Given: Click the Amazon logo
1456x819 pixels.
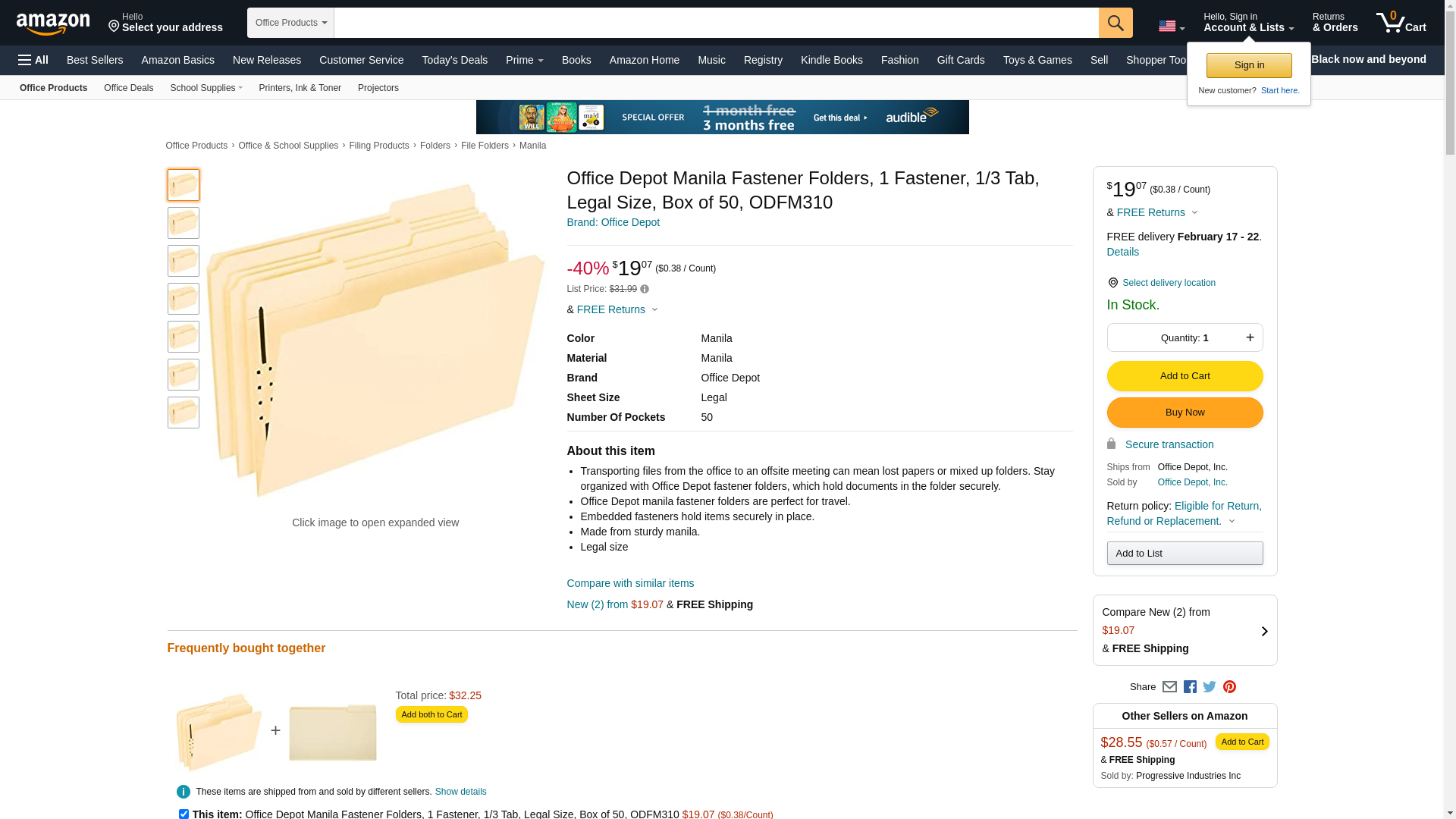Looking at the screenshot, I should pos(53,24).
